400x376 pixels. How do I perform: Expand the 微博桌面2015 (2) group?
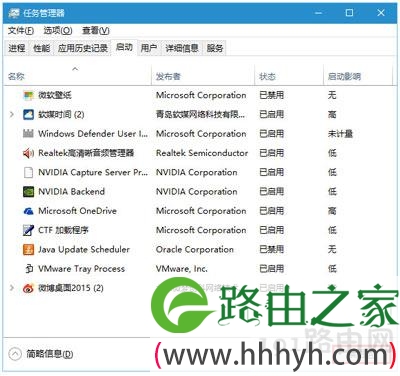click(12, 288)
